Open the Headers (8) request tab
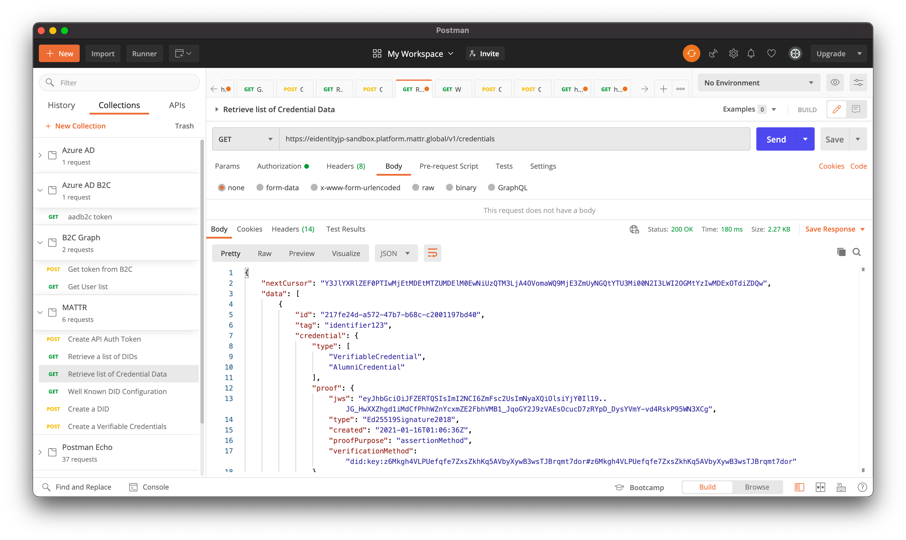The image size is (906, 540). pos(346,166)
